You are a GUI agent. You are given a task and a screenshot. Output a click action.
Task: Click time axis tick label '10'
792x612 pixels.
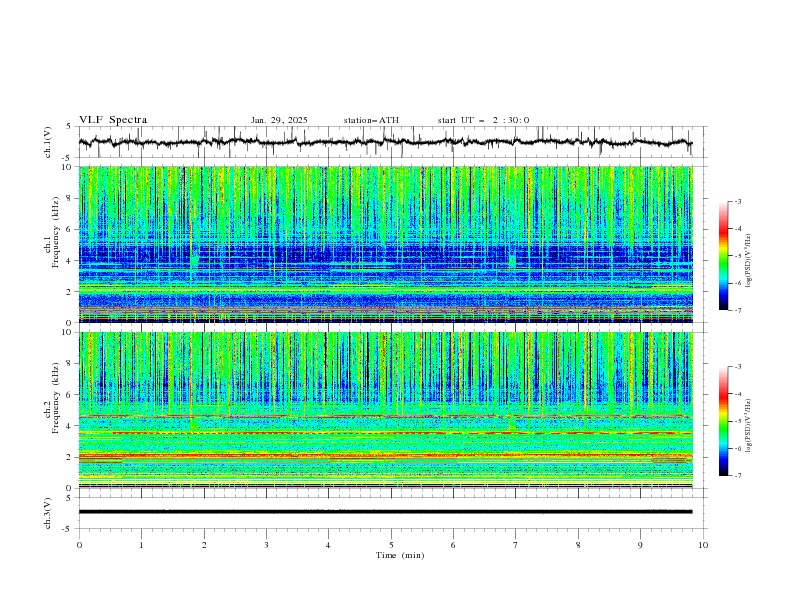[703, 545]
